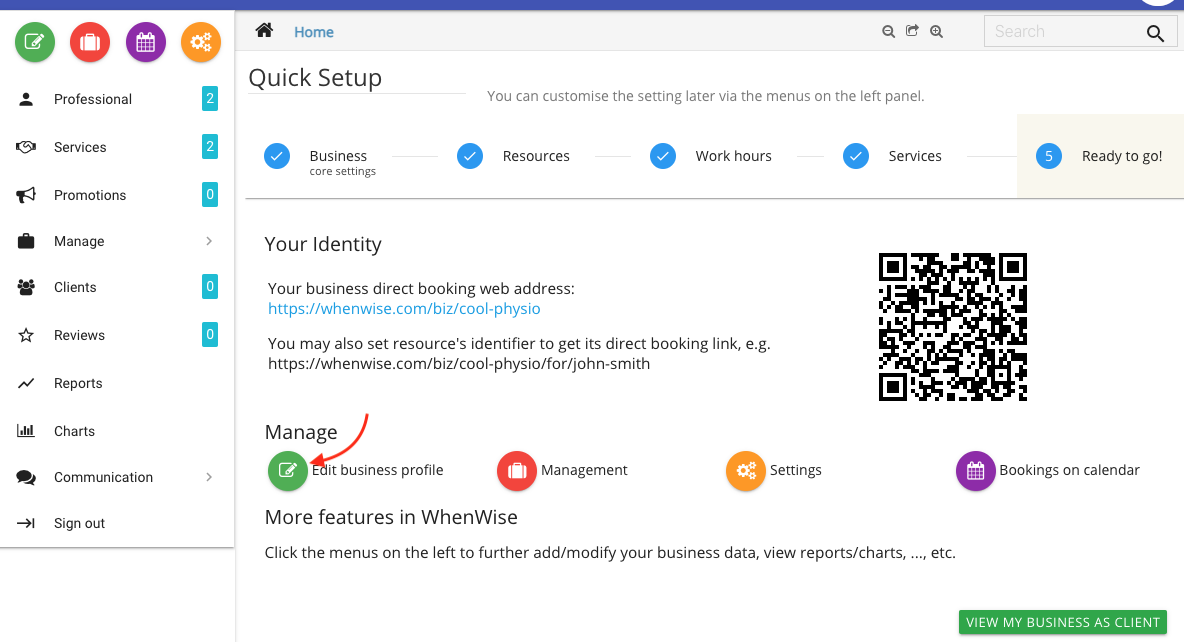Go to the Business core settings step

(x=342, y=162)
